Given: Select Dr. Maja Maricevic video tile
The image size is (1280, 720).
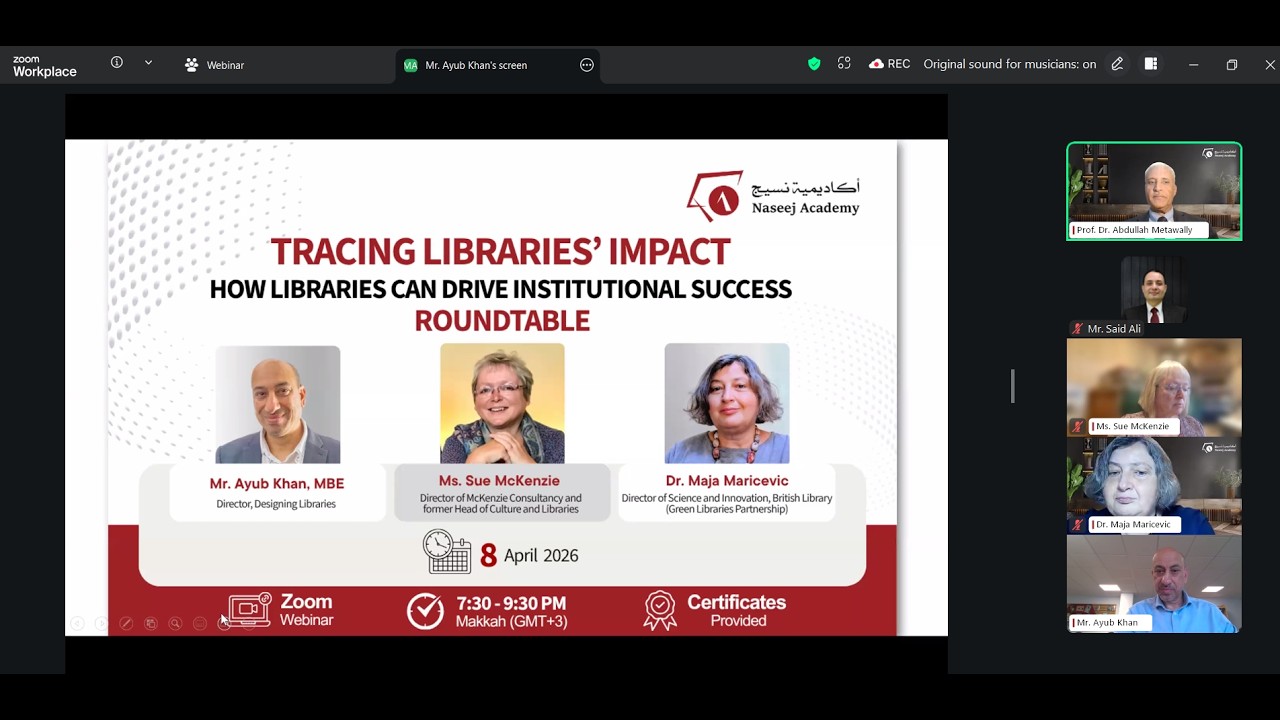Looking at the screenshot, I should pyautogui.click(x=1154, y=485).
